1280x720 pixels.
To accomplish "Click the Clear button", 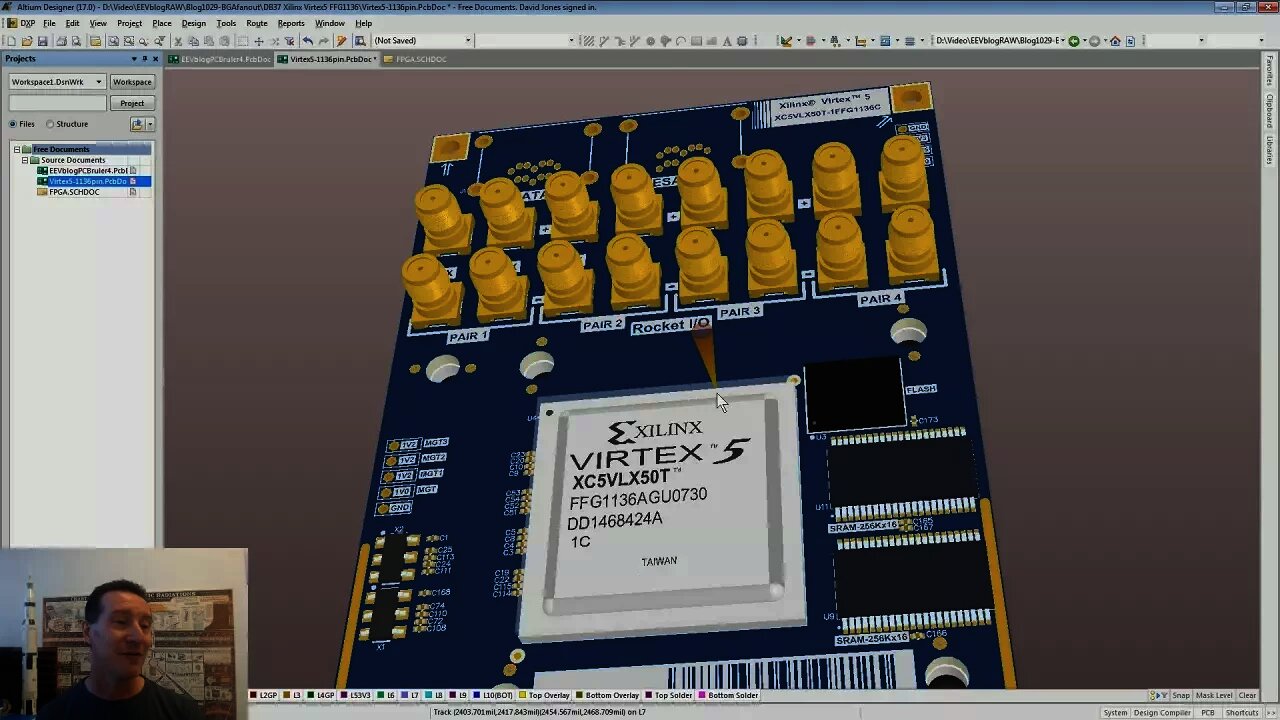I will click(x=1247, y=695).
